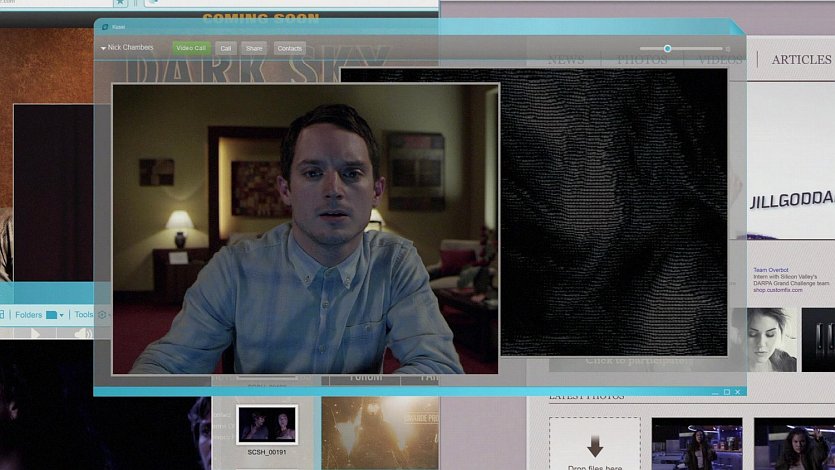The width and height of the screenshot is (835, 470).
Task: Toggle the speaker volume icon
Action: [82, 334]
